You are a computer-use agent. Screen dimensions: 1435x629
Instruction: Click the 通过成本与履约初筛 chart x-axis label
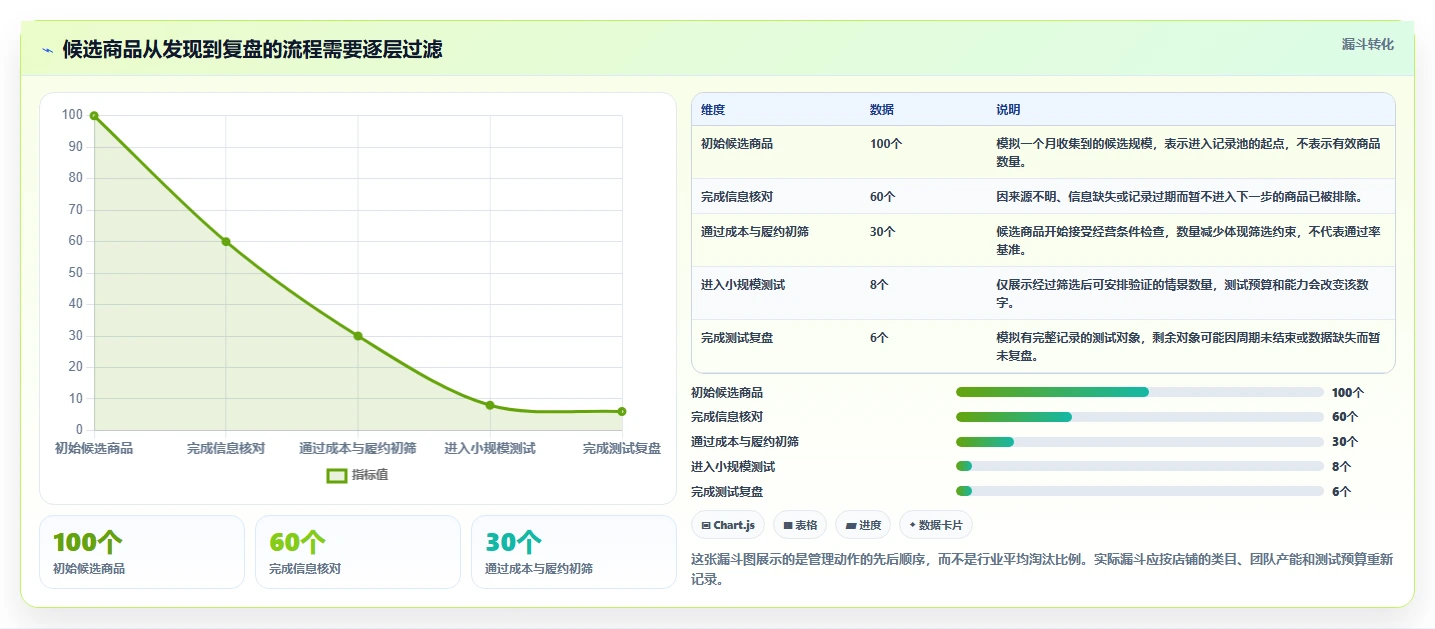(x=358, y=448)
